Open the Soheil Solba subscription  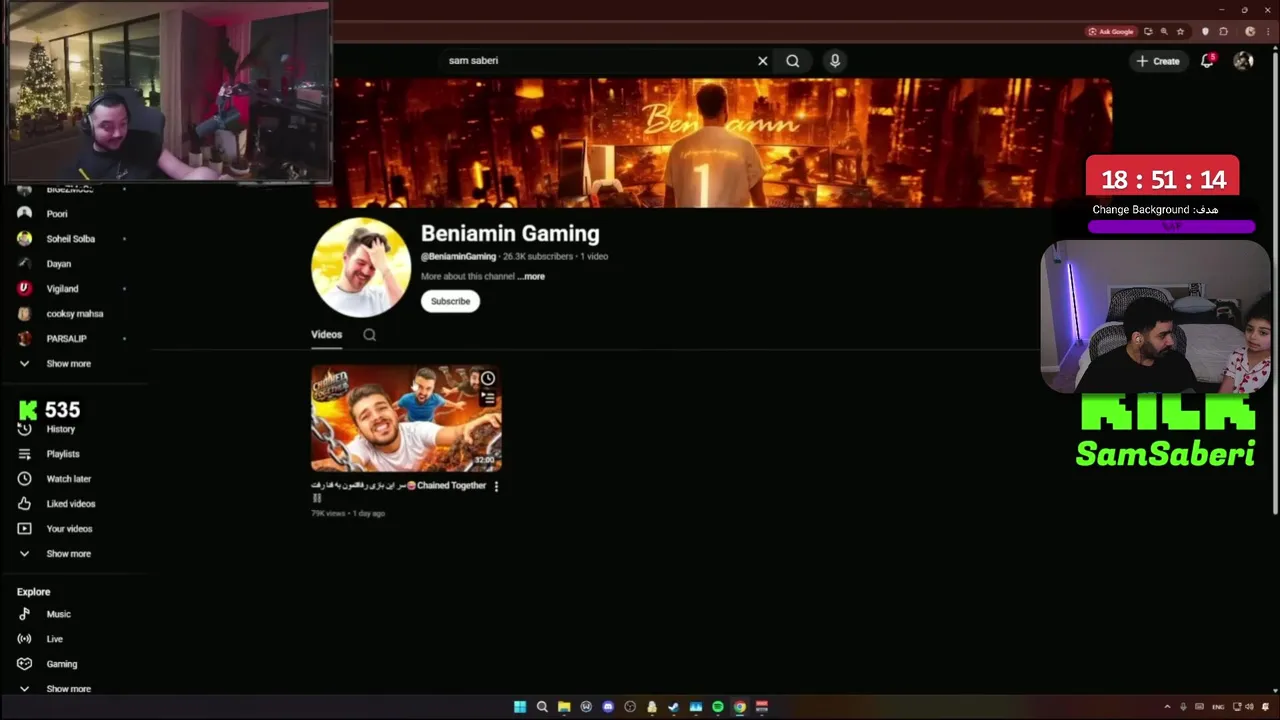[70, 239]
